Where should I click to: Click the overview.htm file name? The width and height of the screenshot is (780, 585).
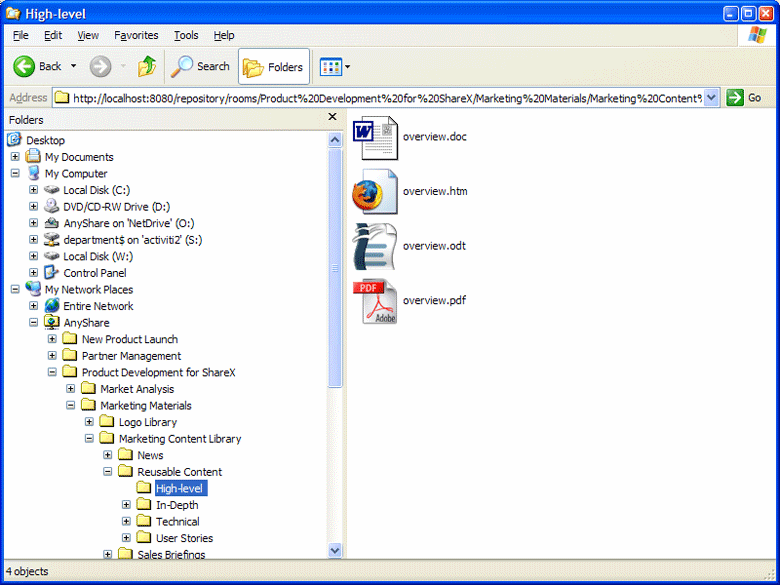coord(435,191)
